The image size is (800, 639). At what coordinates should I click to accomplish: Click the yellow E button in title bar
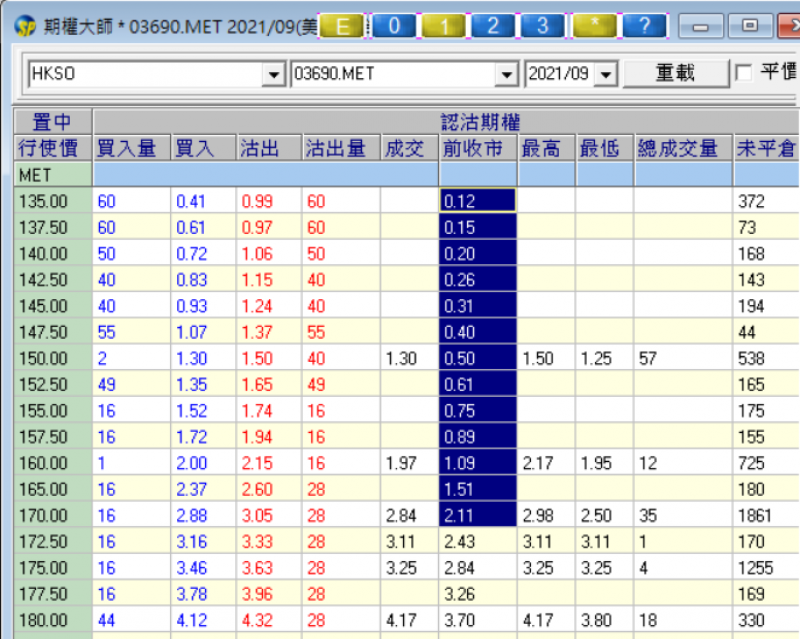point(345,26)
